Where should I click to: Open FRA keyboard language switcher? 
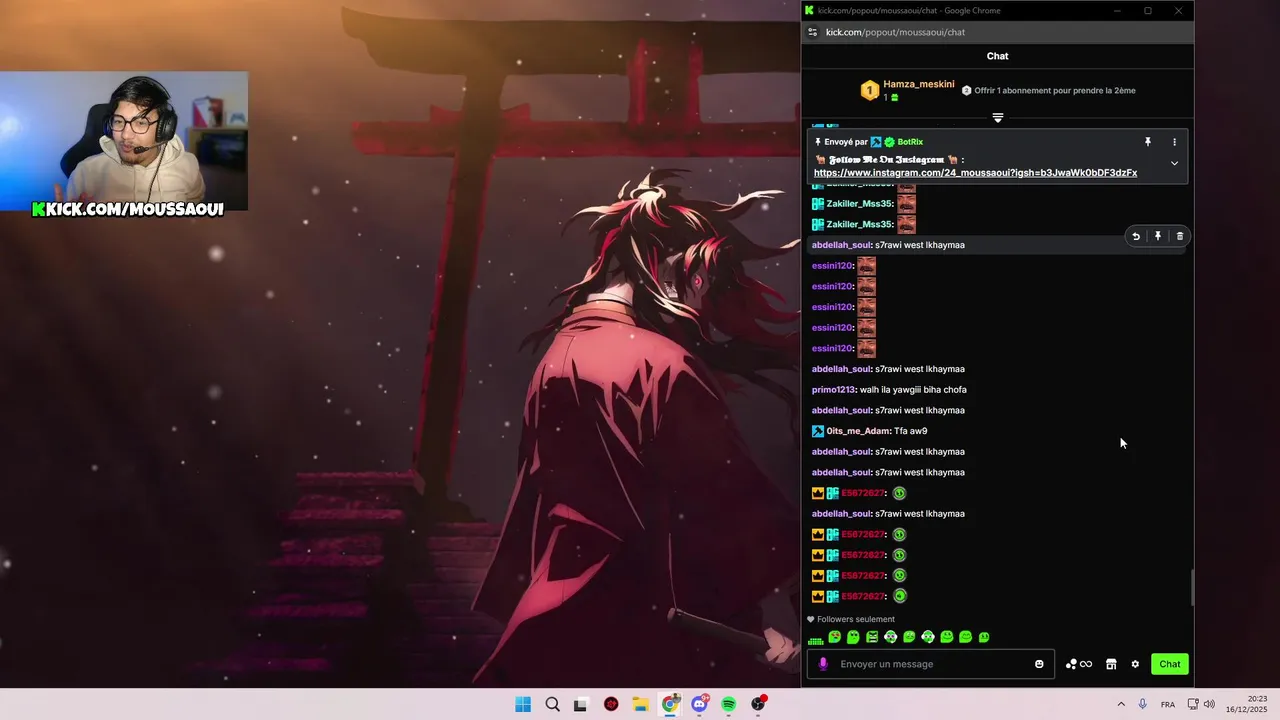[x=1167, y=705]
